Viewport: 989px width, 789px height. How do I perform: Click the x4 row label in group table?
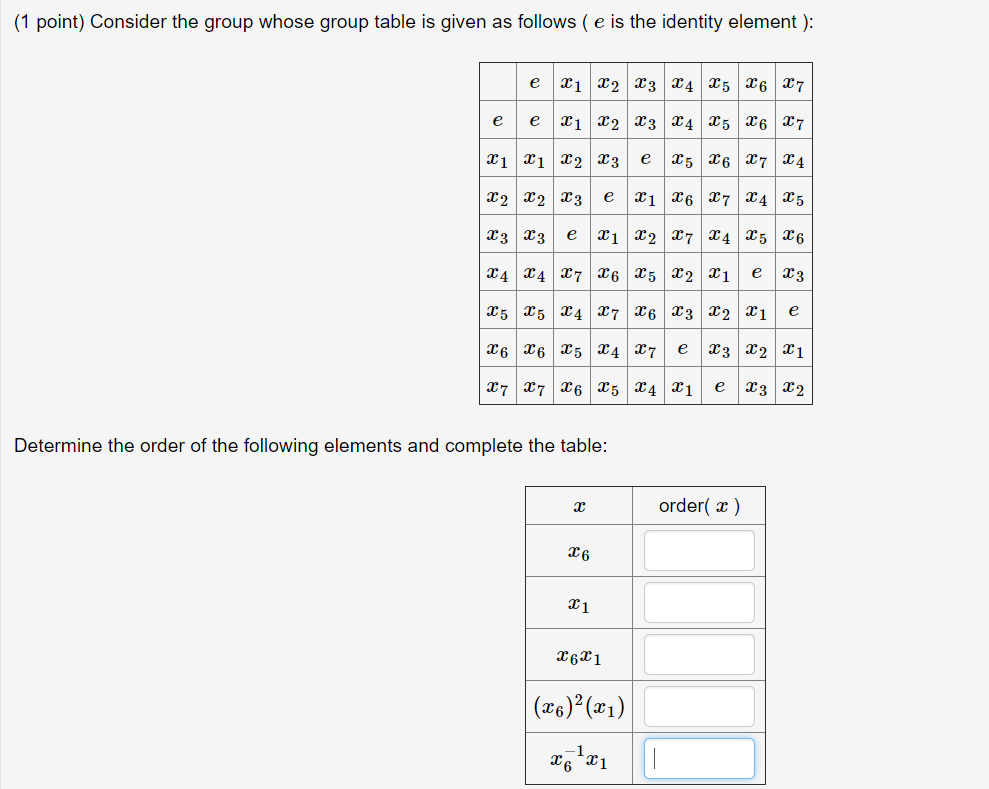[x=497, y=273]
